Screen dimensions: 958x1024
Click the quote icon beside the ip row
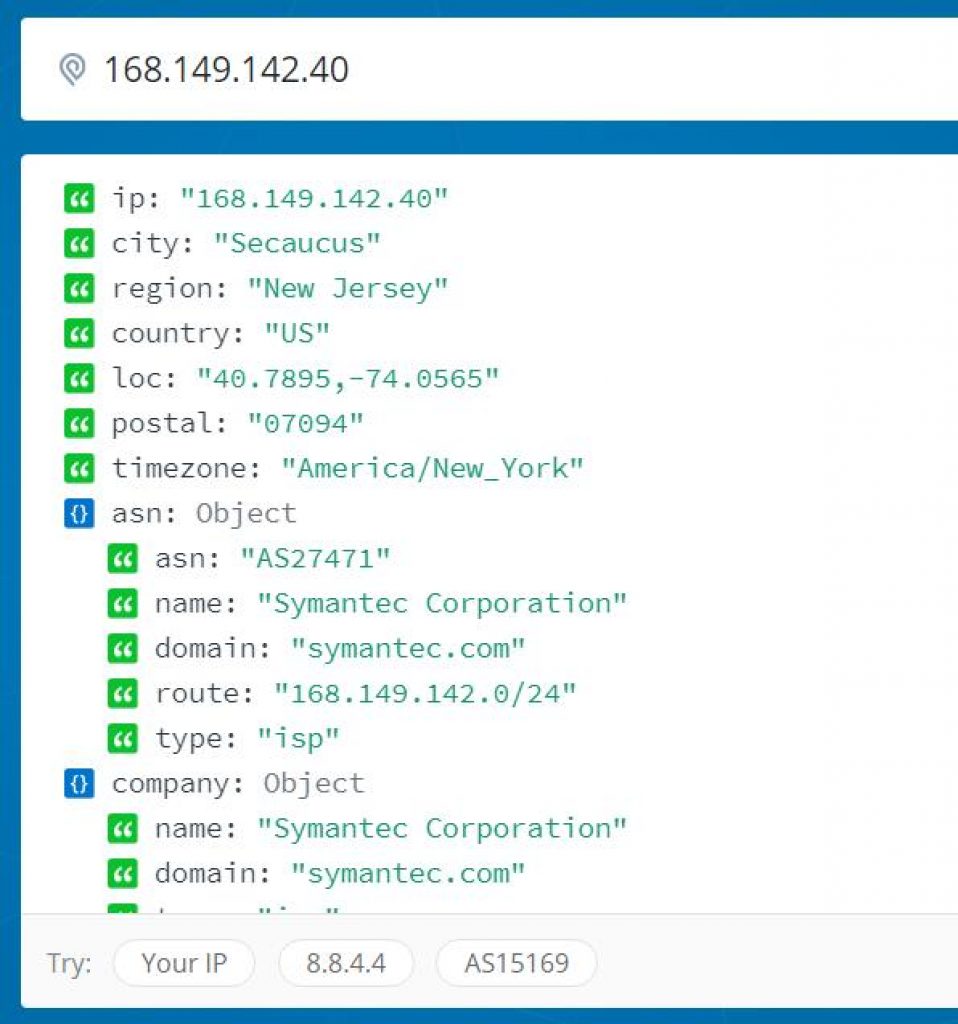click(79, 199)
